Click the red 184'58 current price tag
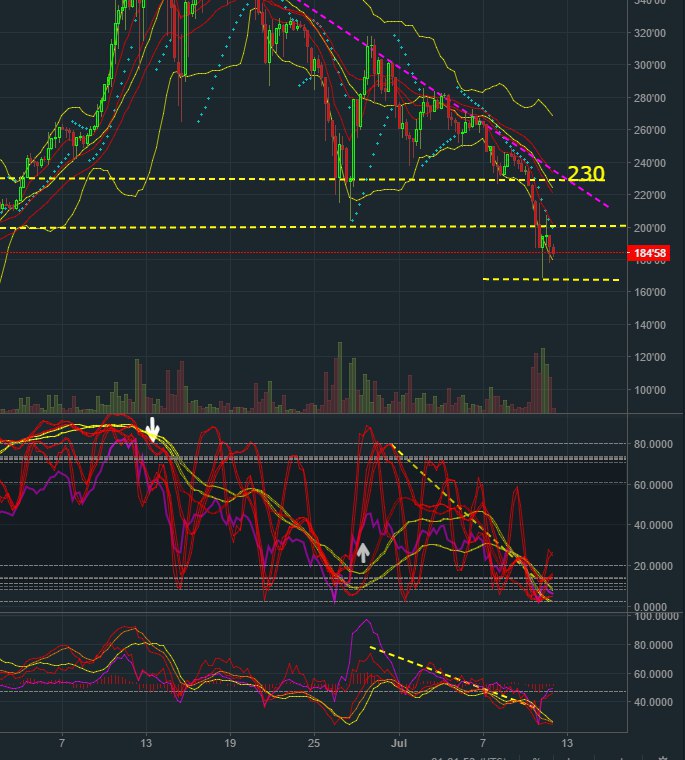The width and height of the screenshot is (685, 760). click(x=648, y=253)
